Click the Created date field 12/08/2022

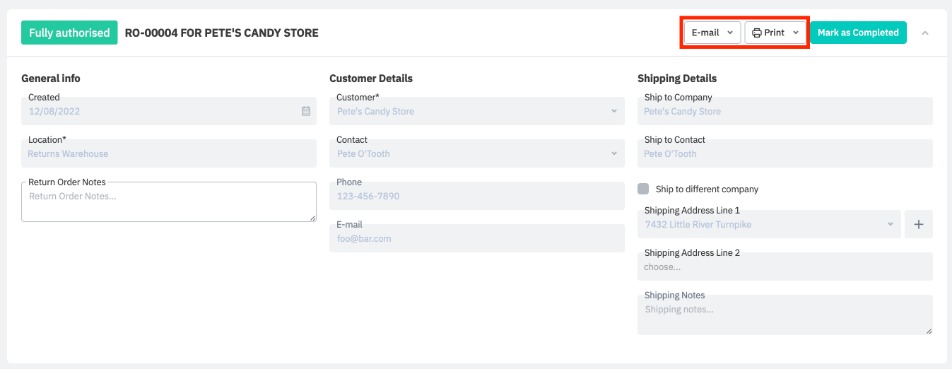169,111
